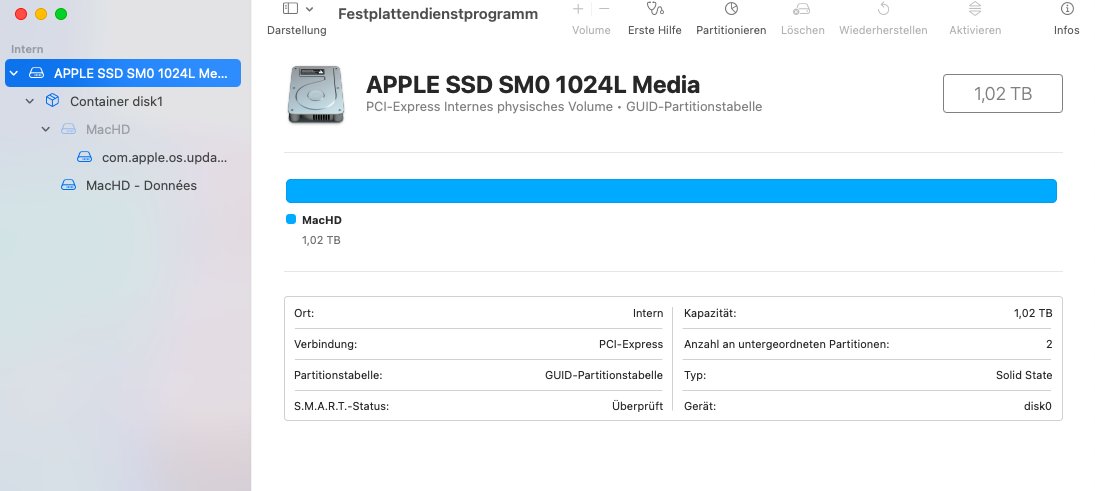Click the Löschen erase disk icon
1095x491 pixels.
pyautogui.click(x=802, y=9)
